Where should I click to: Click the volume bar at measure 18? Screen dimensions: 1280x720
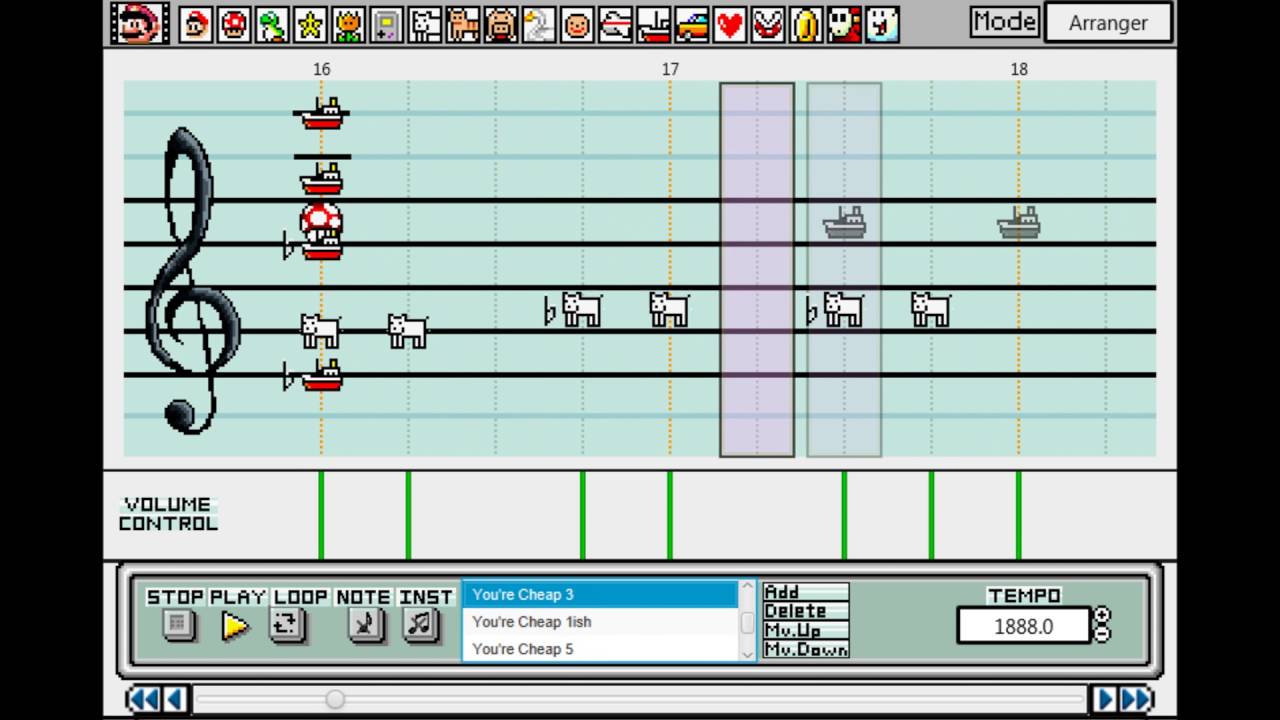pyautogui.click(x=1018, y=515)
